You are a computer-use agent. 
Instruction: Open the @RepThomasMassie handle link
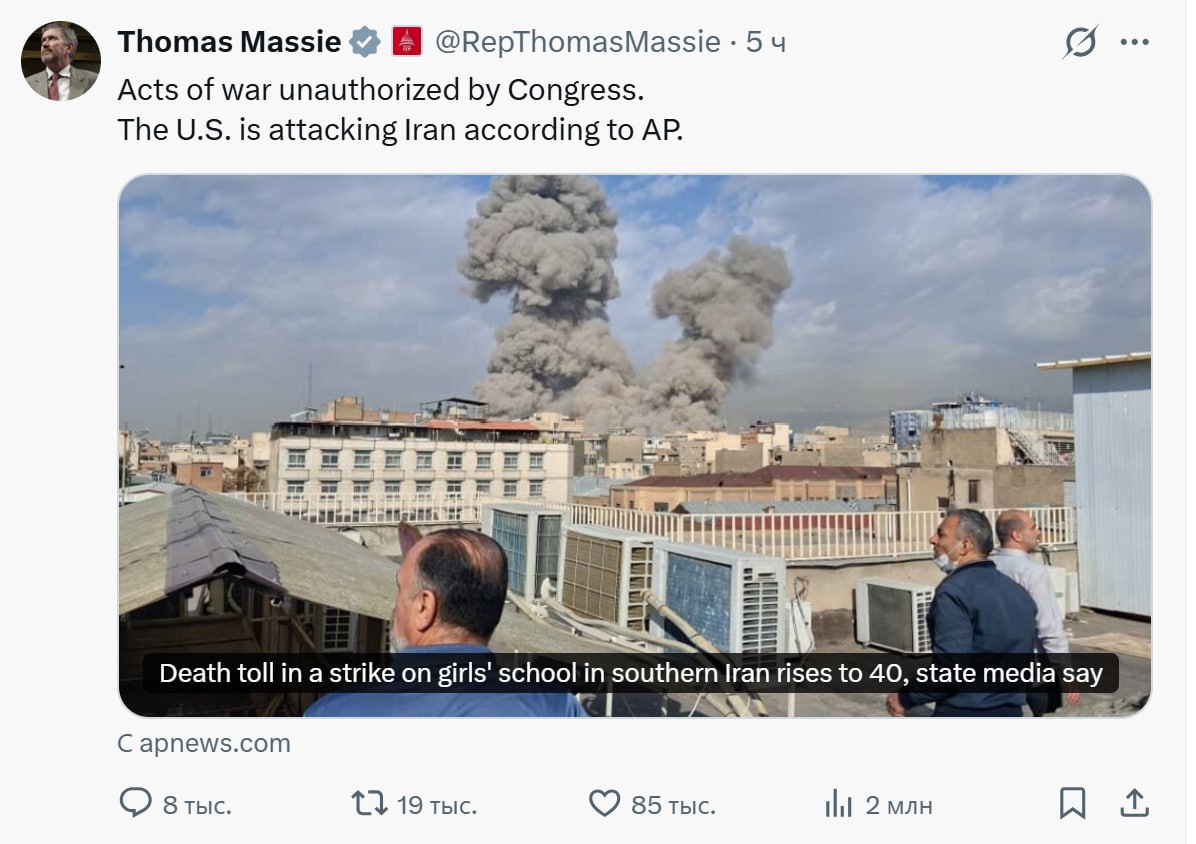click(x=577, y=42)
